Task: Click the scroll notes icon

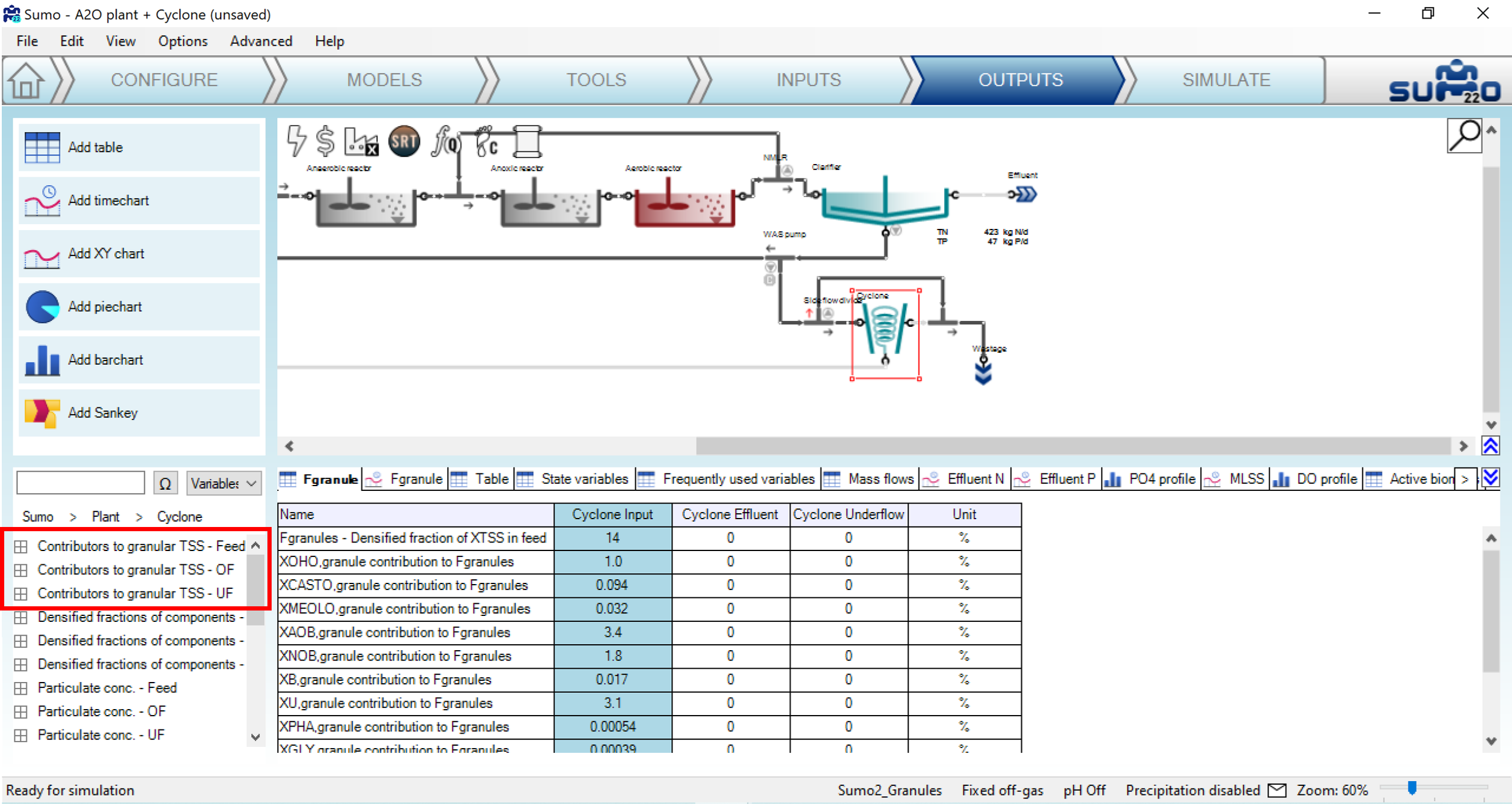Action: coord(527,141)
